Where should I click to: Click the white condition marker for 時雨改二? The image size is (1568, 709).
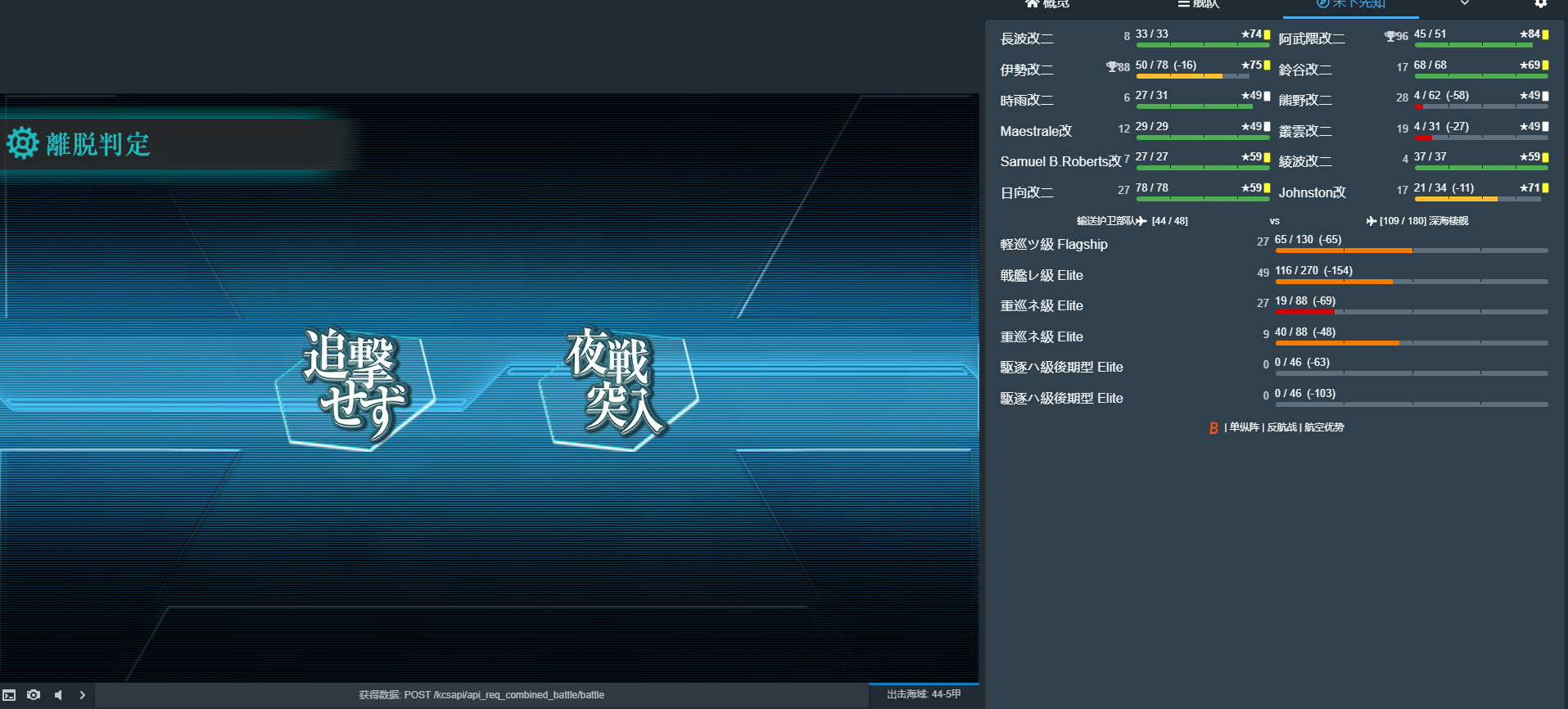[1267, 96]
